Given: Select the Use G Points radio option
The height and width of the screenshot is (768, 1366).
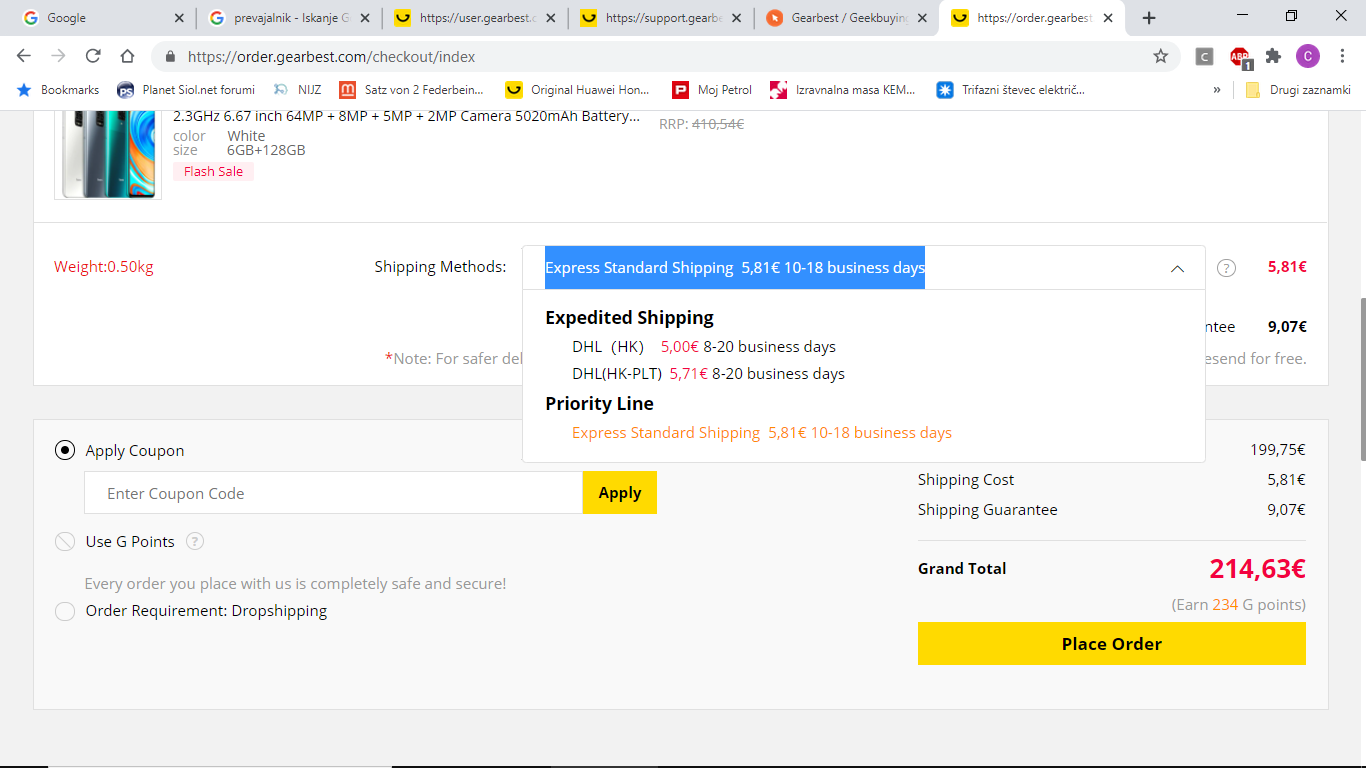Looking at the screenshot, I should pyautogui.click(x=65, y=541).
